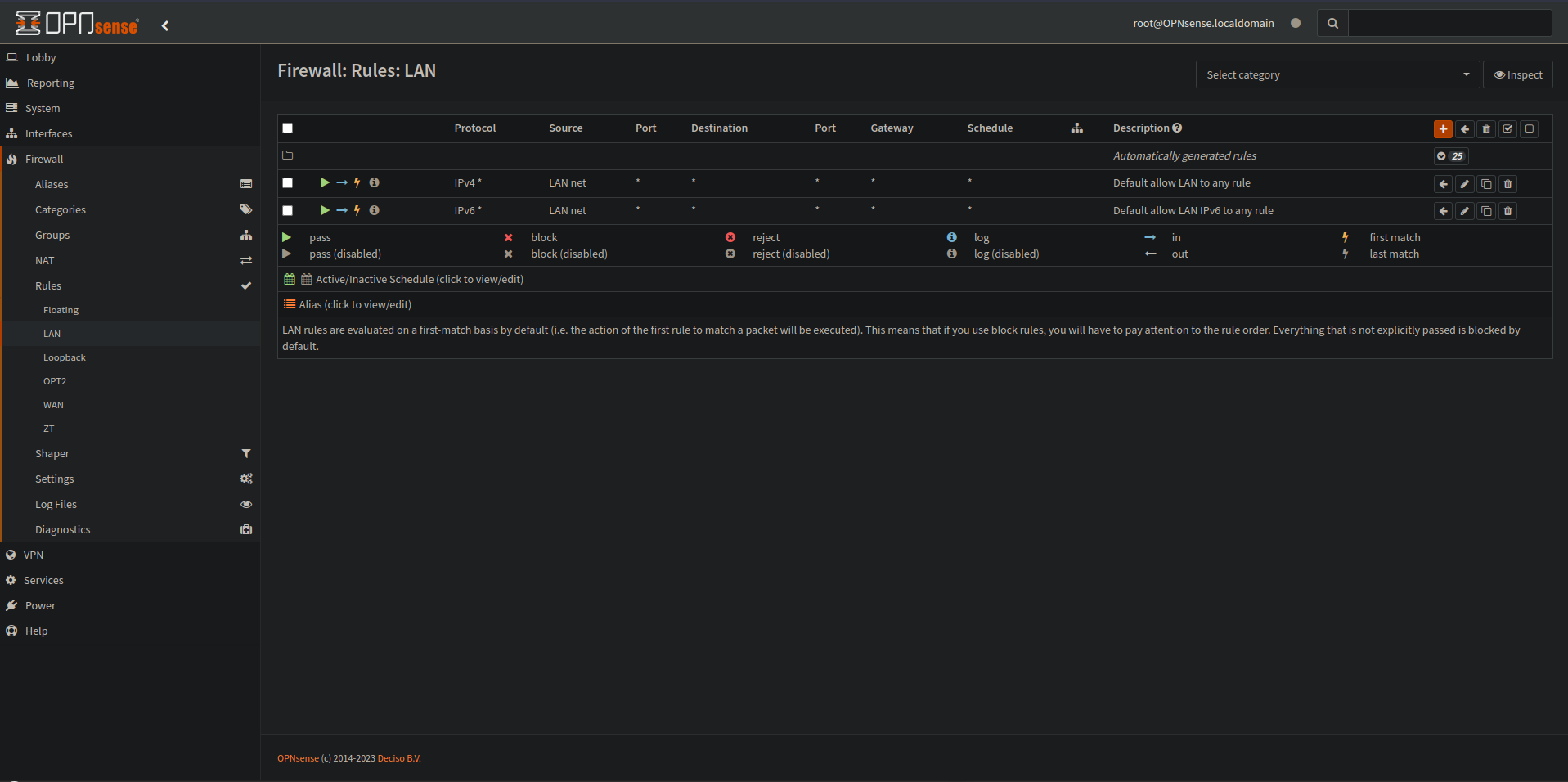Move selected rules before the IPv4 rule

[1443, 184]
